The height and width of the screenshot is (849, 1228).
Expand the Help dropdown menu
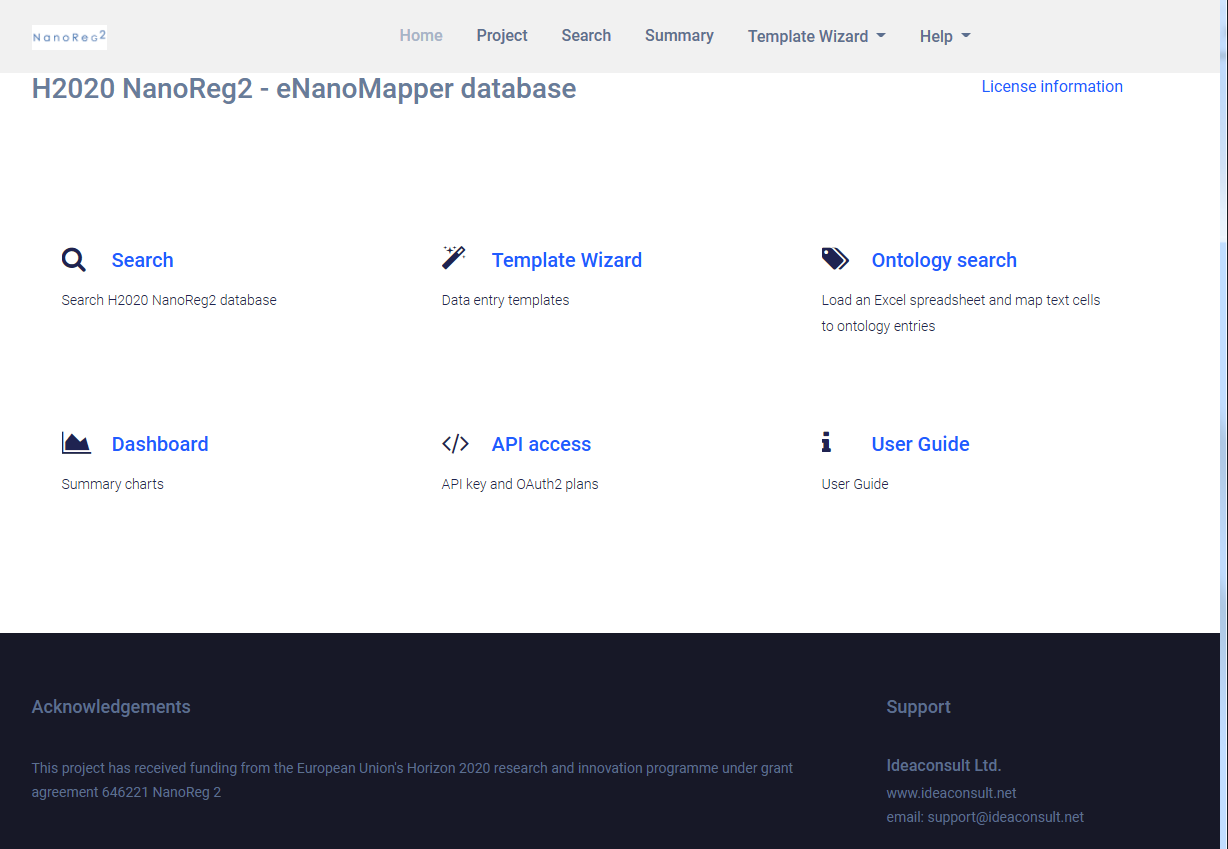point(945,36)
